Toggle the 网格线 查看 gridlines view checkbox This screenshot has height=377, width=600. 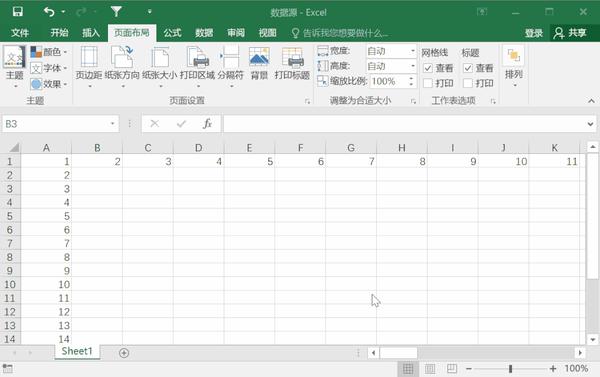pos(428,68)
